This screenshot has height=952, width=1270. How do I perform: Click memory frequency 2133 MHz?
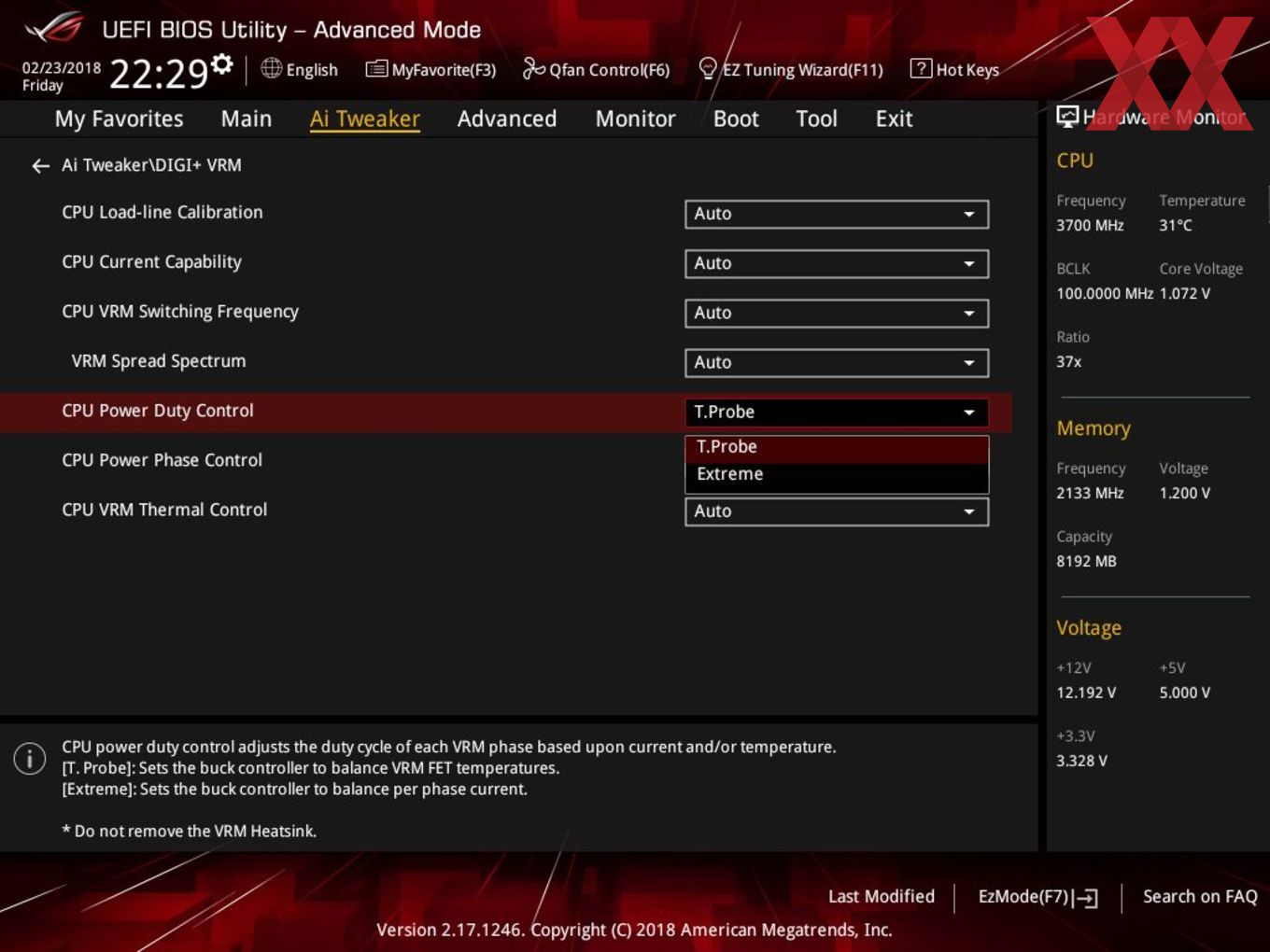(1090, 493)
